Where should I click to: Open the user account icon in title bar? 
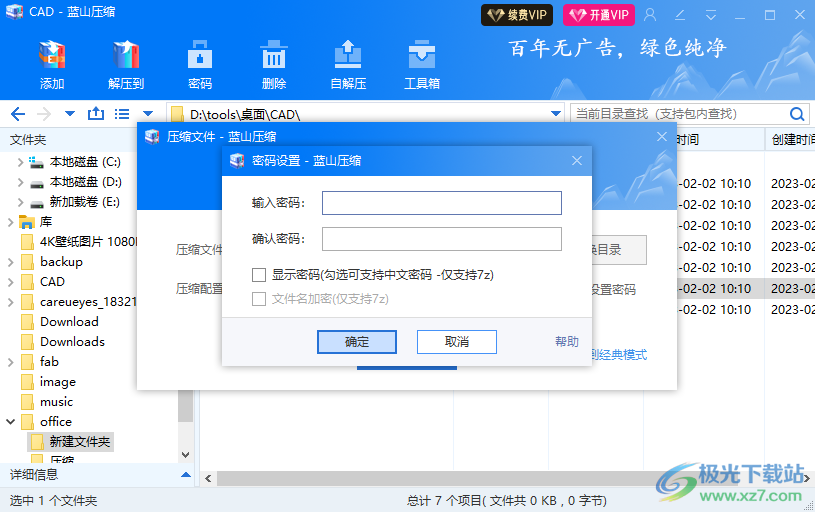[x=650, y=15]
